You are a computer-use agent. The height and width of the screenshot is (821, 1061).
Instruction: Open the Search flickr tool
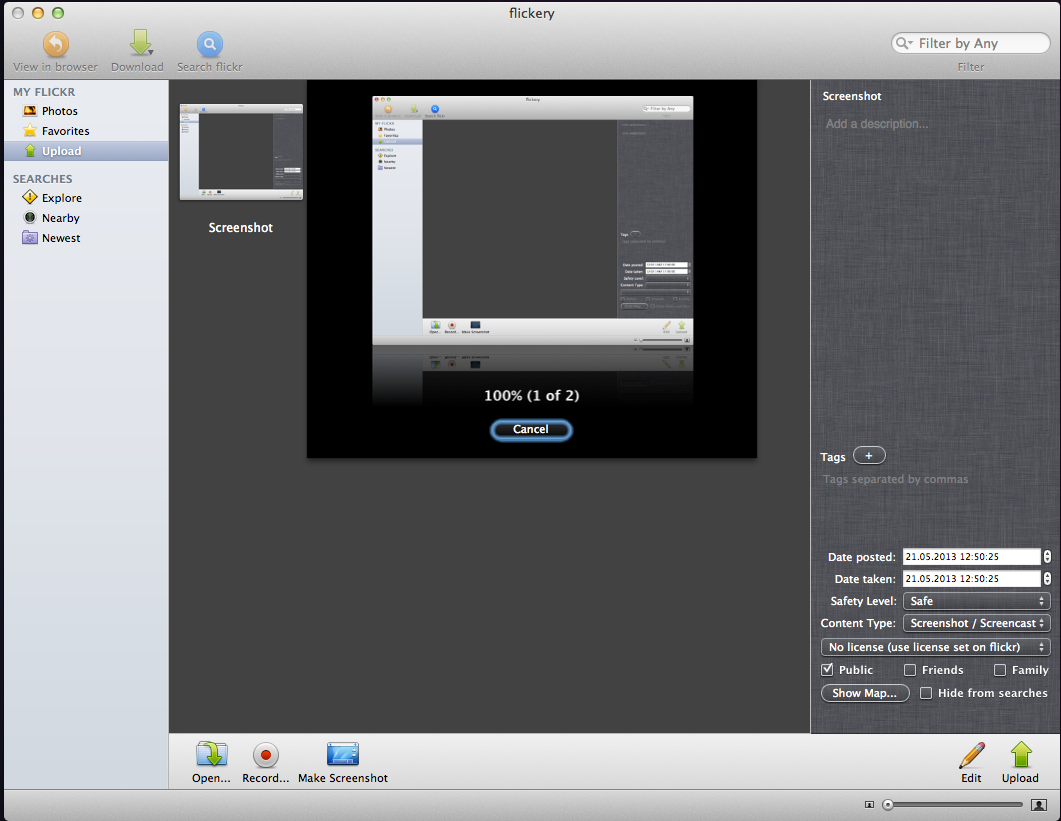[209, 46]
